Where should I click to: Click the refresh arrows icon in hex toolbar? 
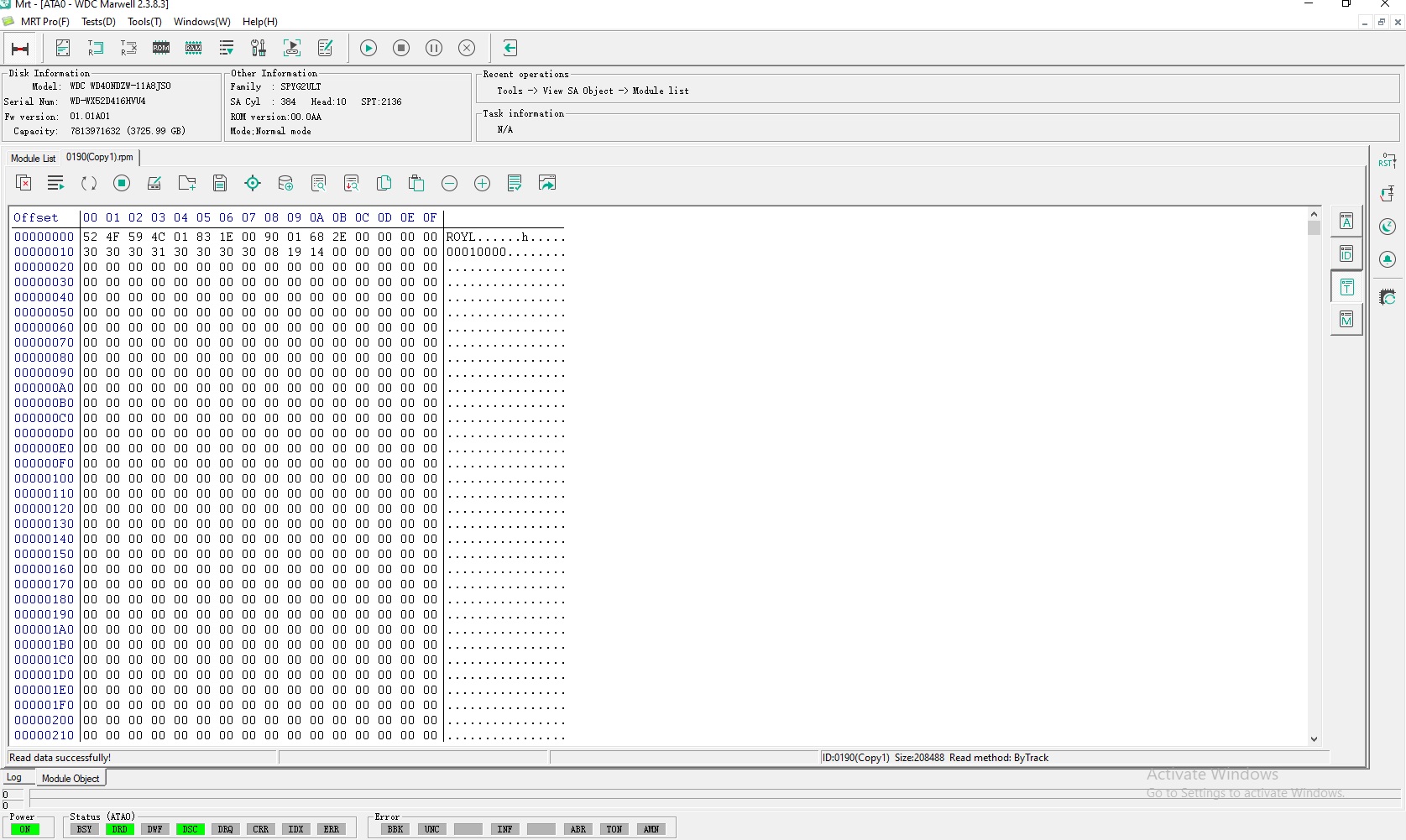pyautogui.click(x=89, y=183)
